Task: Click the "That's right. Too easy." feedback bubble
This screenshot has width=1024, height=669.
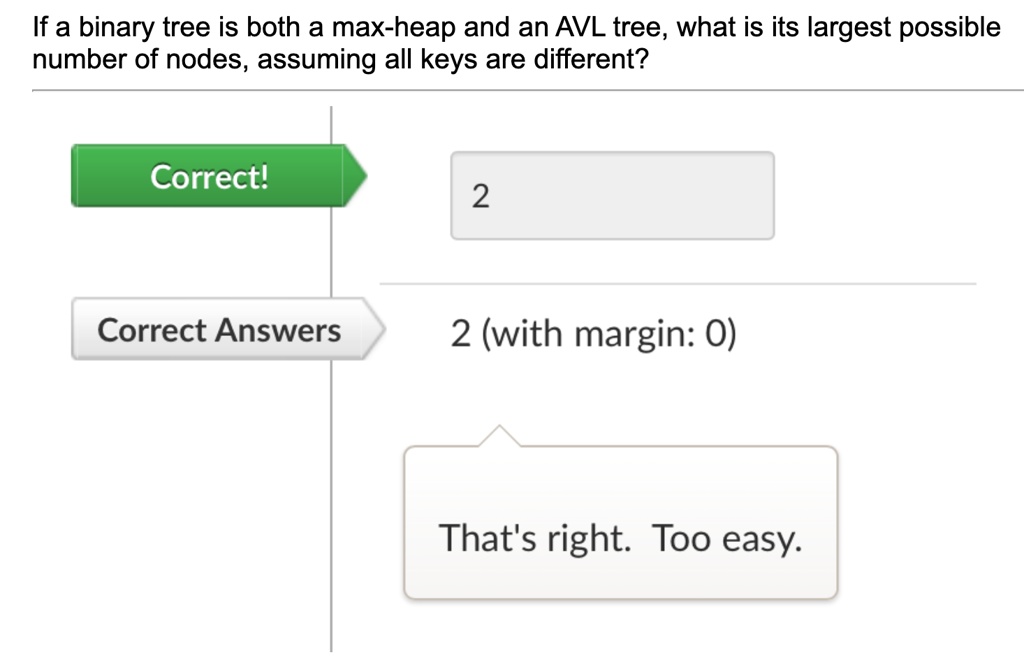Action: point(620,523)
